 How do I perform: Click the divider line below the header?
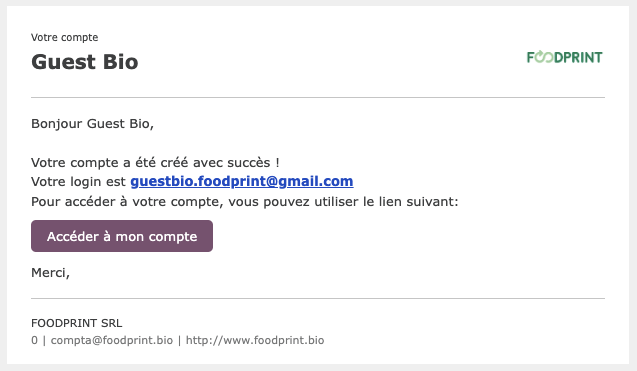(318, 98)
